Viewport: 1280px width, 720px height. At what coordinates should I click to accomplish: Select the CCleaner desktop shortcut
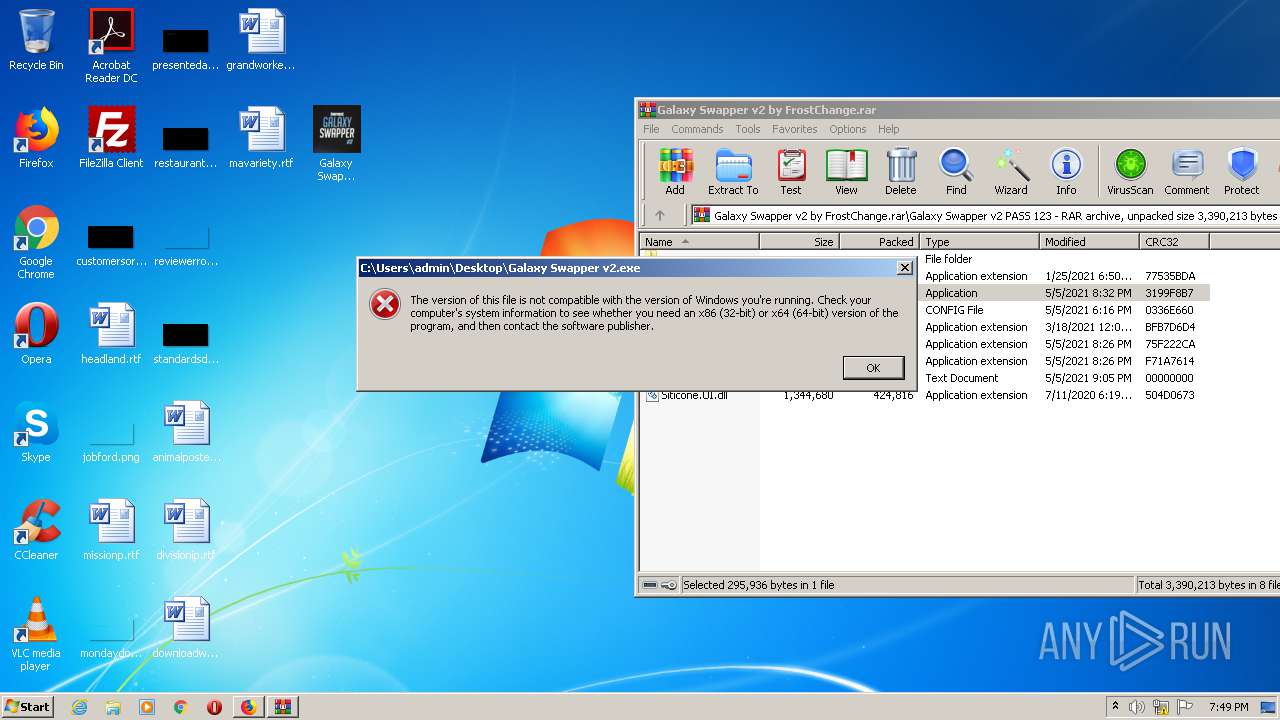(x=36, y=530)
